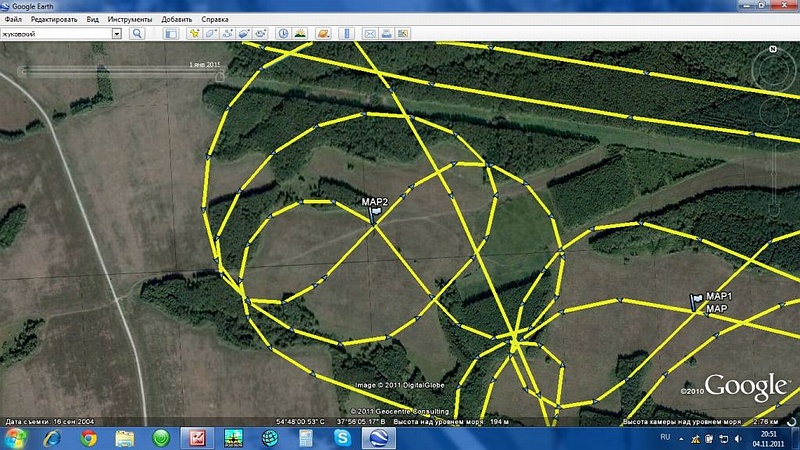
Task: Open Chrome from the Windows taskbar
Action: click(88, 438)
